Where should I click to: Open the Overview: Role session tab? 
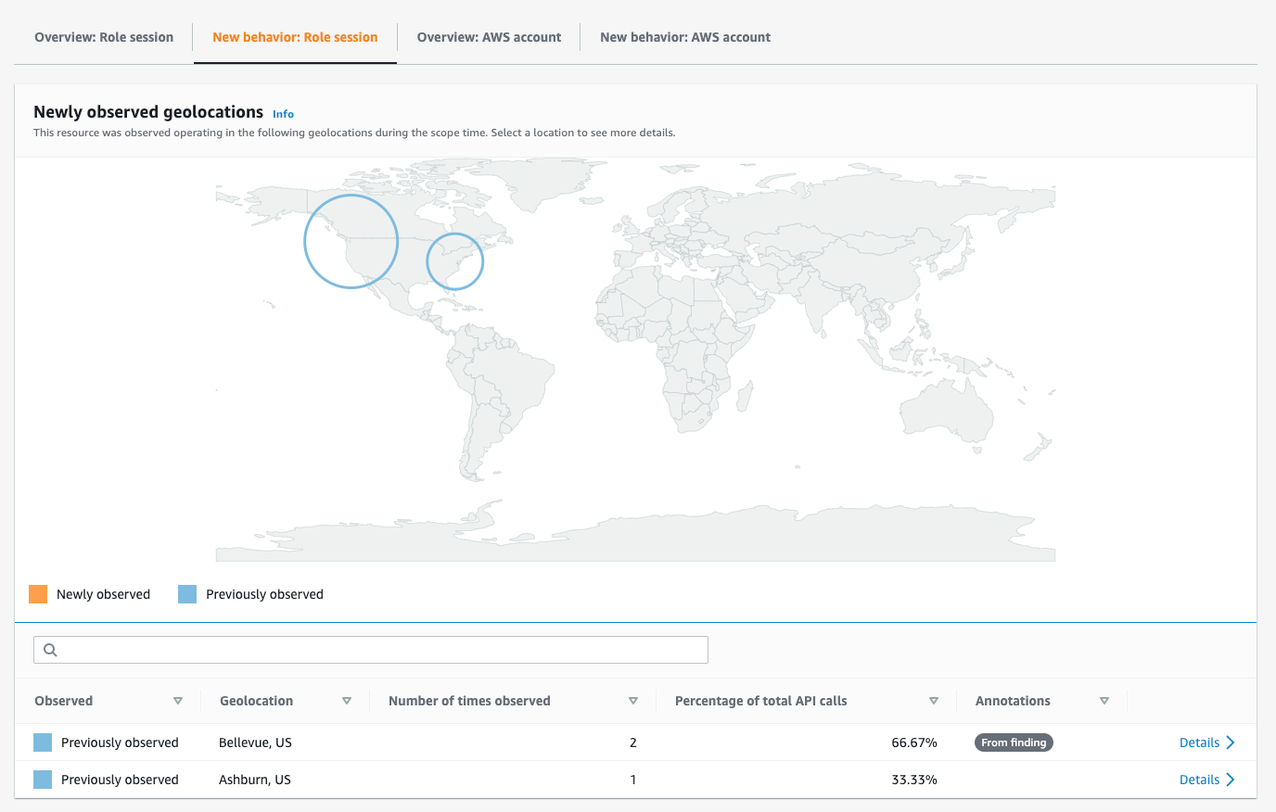coord(104,37)
